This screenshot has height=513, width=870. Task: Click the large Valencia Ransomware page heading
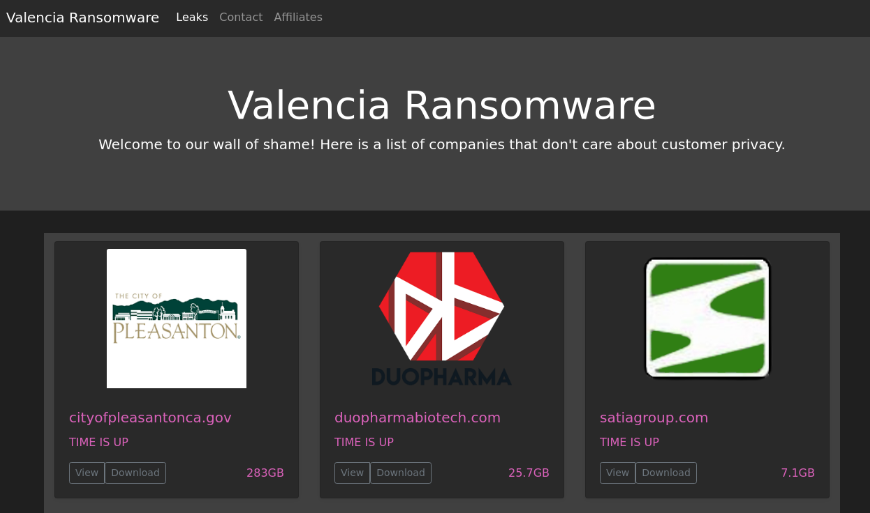click(442, 105)
